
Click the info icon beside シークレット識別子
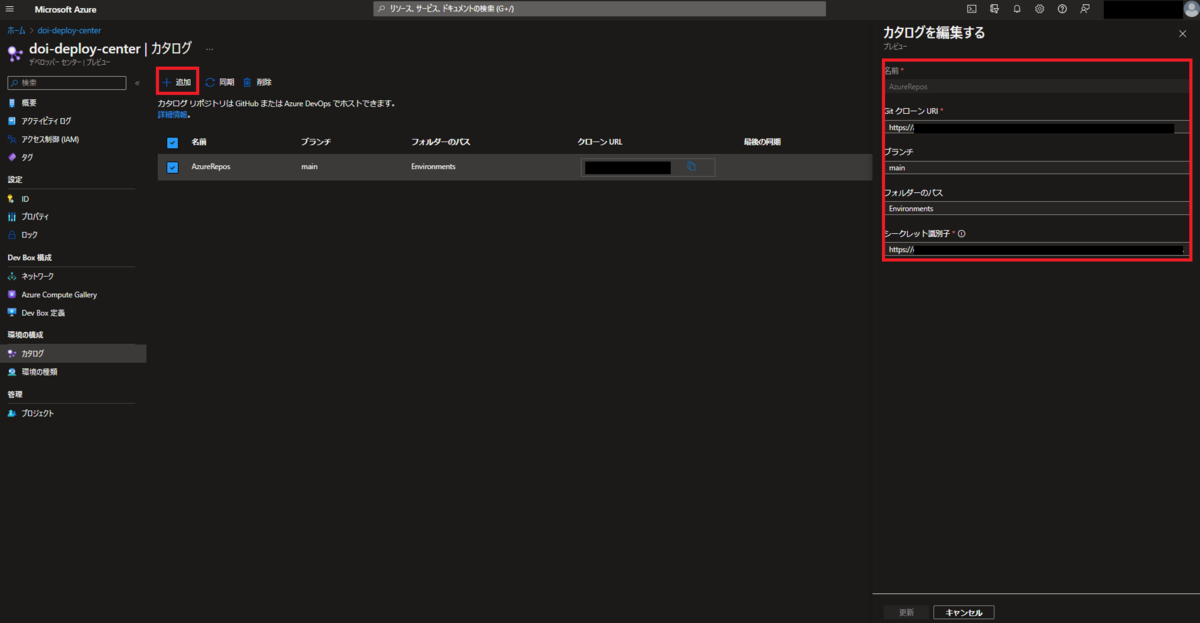tap(962, 234)
